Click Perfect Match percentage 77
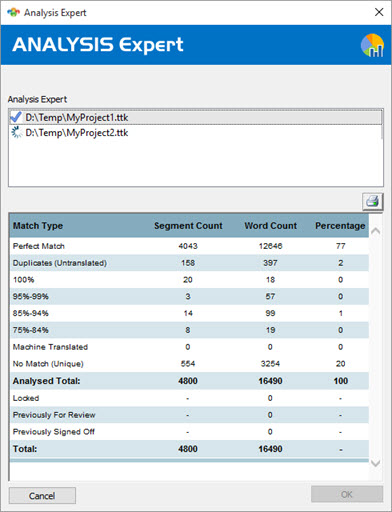This screenshot has width=392, height=512. pos(340,246)
